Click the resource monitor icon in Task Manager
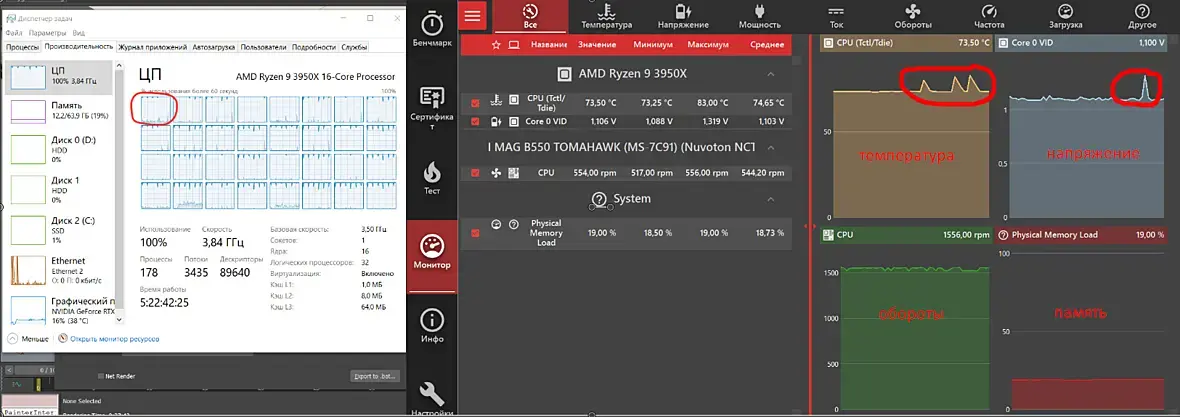The height and width of the screenshot is (417, 1180). [x=63, y=339]
